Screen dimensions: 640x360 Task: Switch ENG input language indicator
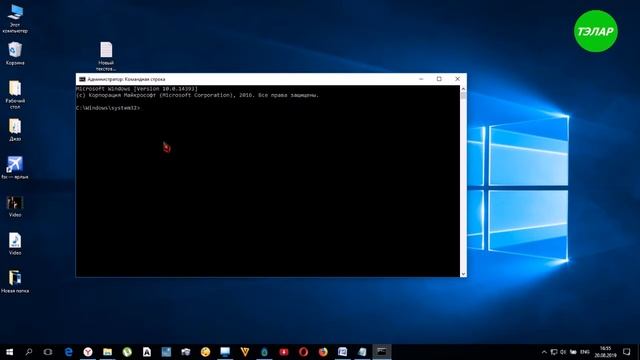pyautogui.click(x=585, y=352)
